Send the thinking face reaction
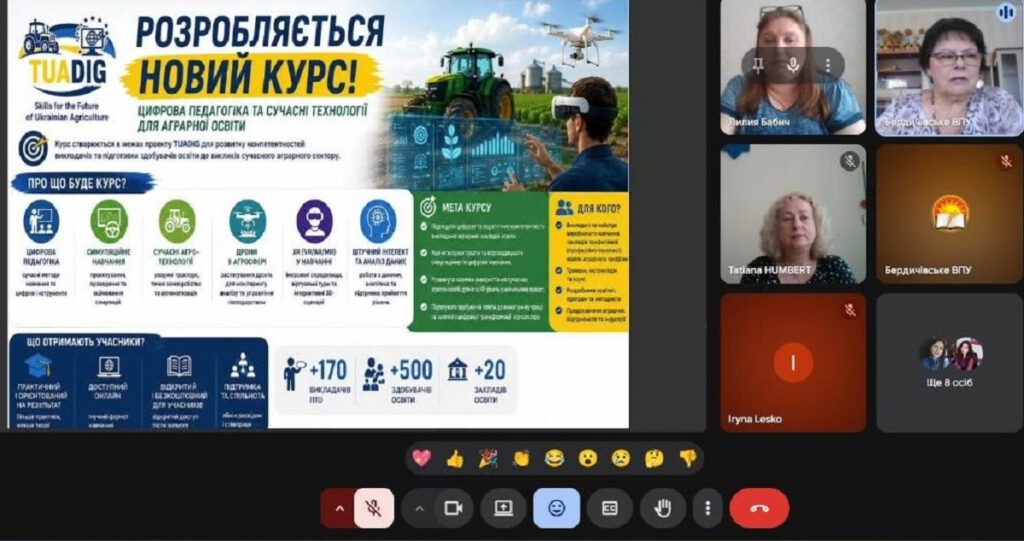The image size is (1024, 541). [654, 459]
